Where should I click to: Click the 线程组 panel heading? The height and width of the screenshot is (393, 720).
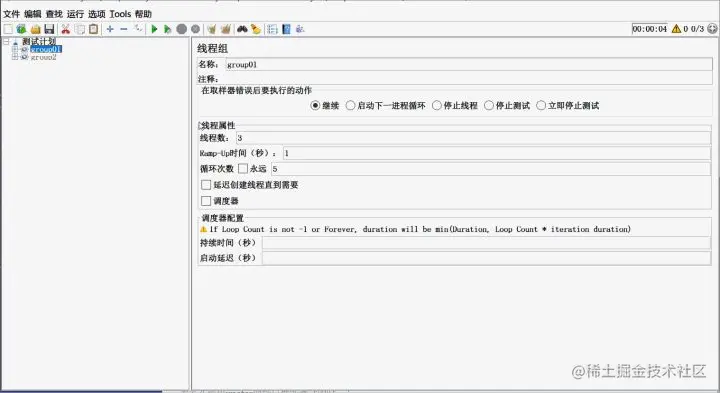coord(213,49)
